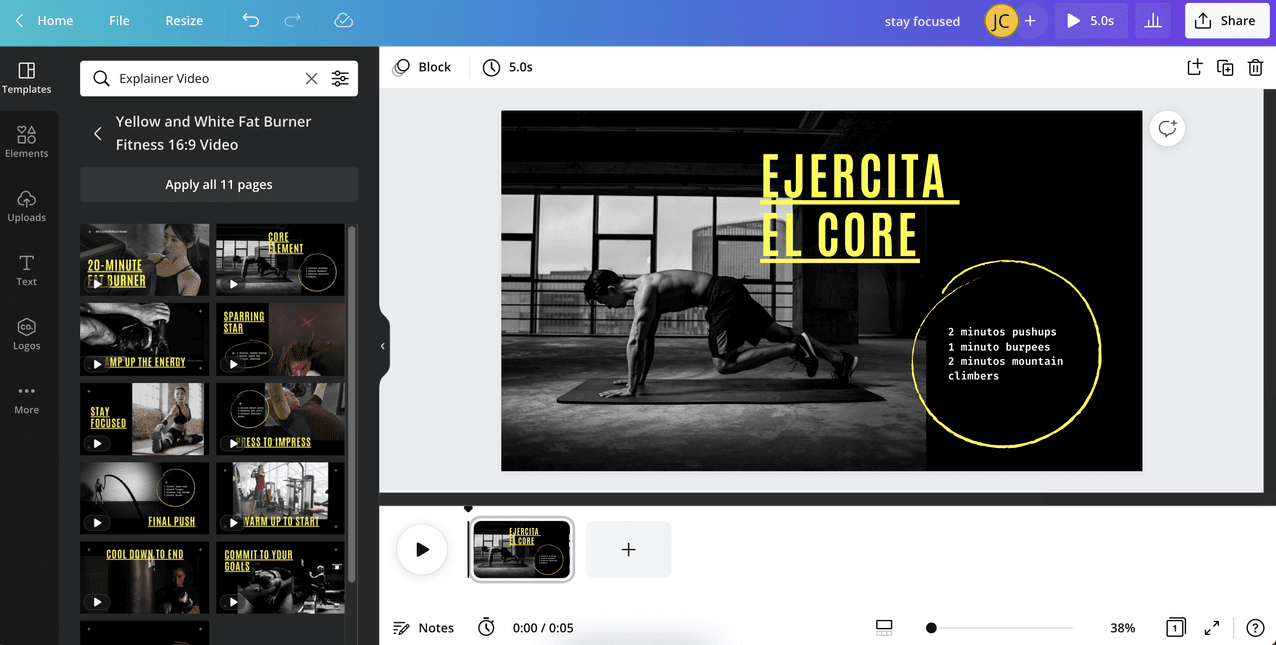Click the undo arrow icon
The image size is (1276, 645).
(x=251, y=20)
